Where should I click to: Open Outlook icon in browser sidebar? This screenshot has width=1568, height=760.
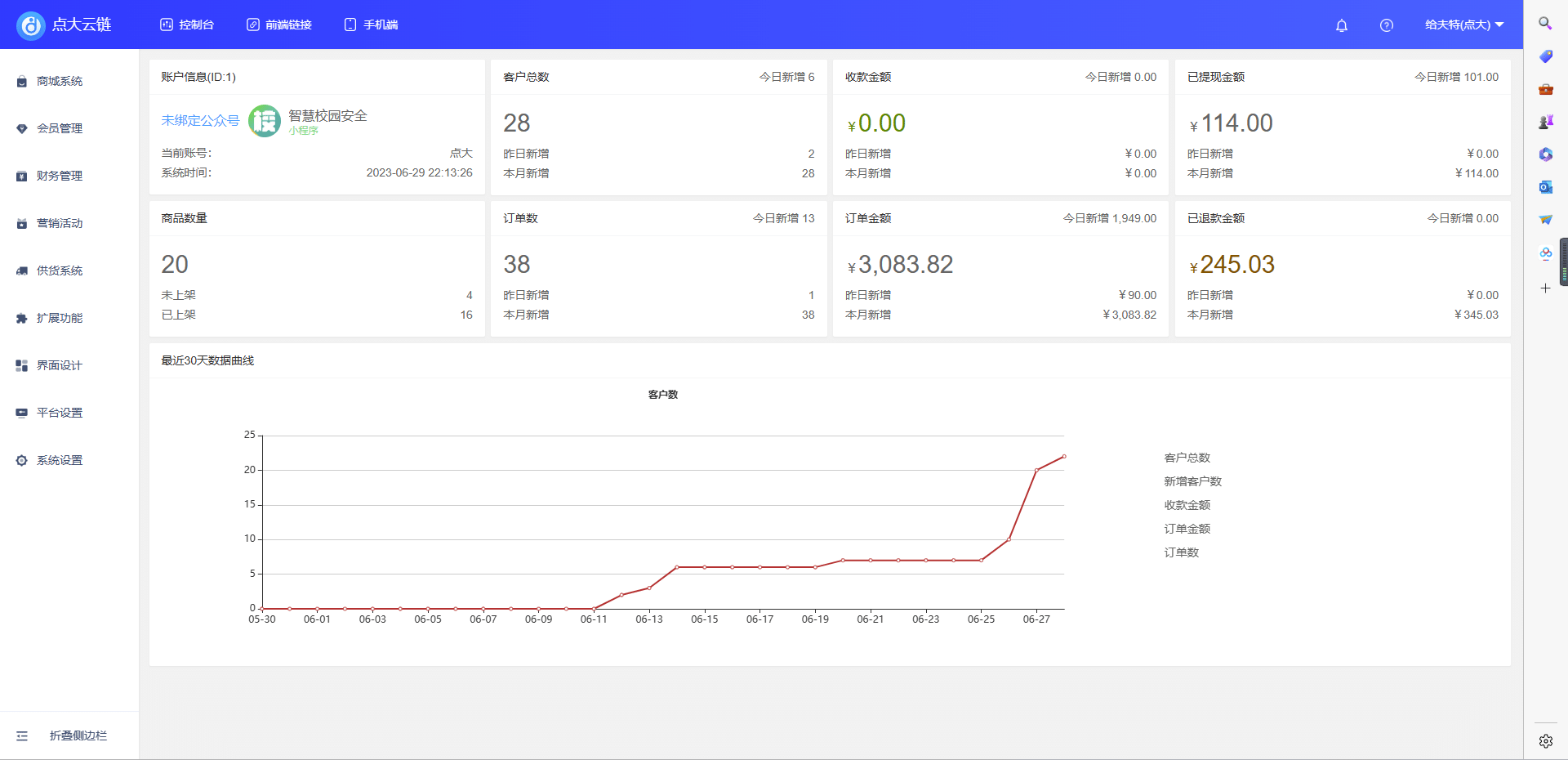pos(1545,187)
